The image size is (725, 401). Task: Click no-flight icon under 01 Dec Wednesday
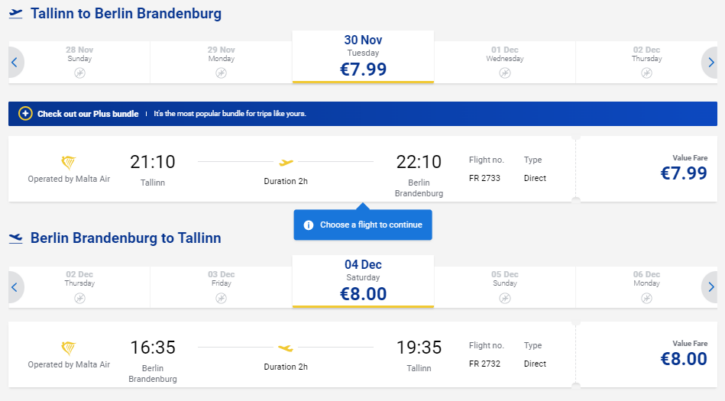505,73
